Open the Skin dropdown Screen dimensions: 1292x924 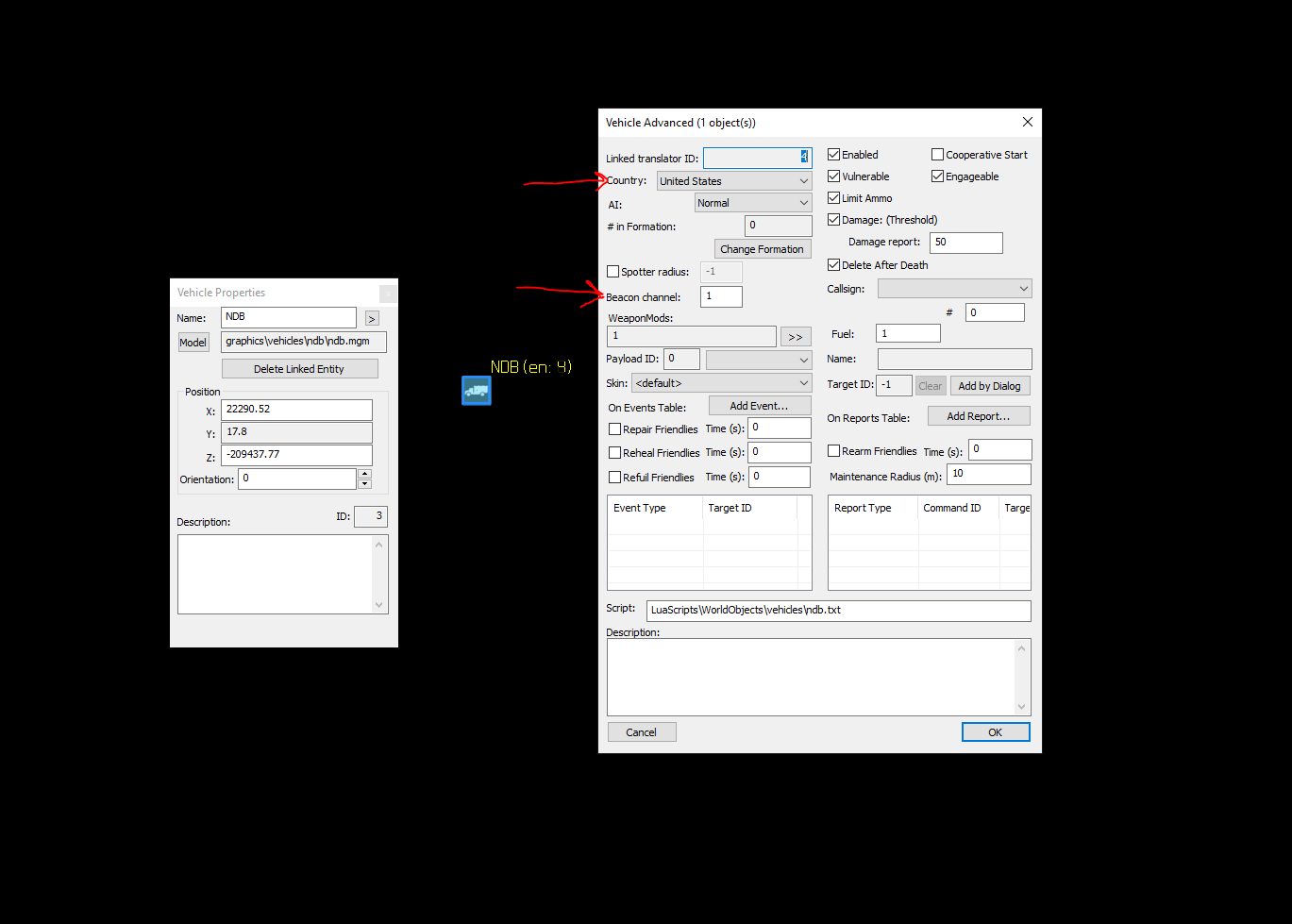(x=721, y=383)
